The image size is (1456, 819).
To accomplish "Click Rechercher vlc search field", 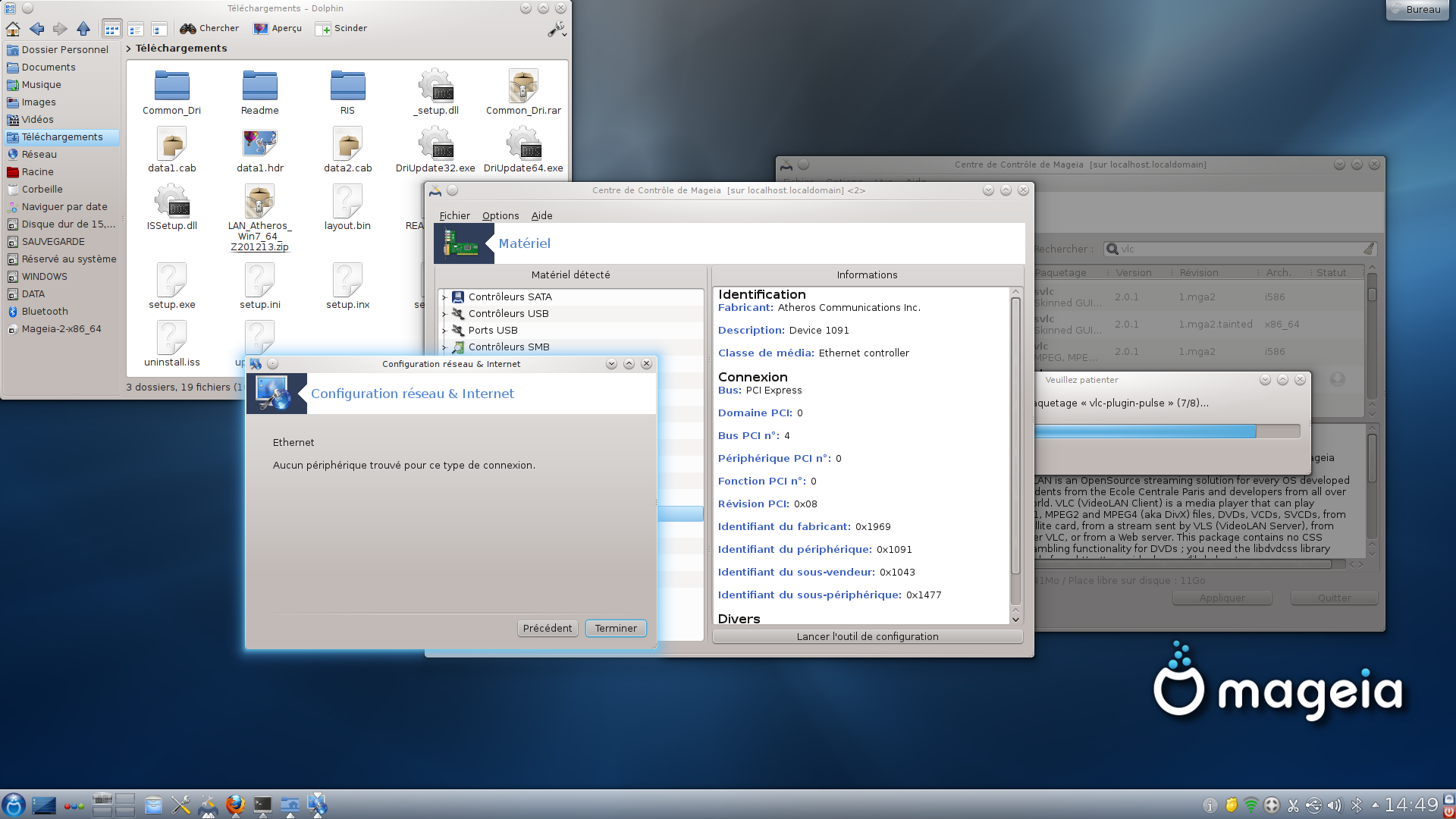I will 1239,249.
